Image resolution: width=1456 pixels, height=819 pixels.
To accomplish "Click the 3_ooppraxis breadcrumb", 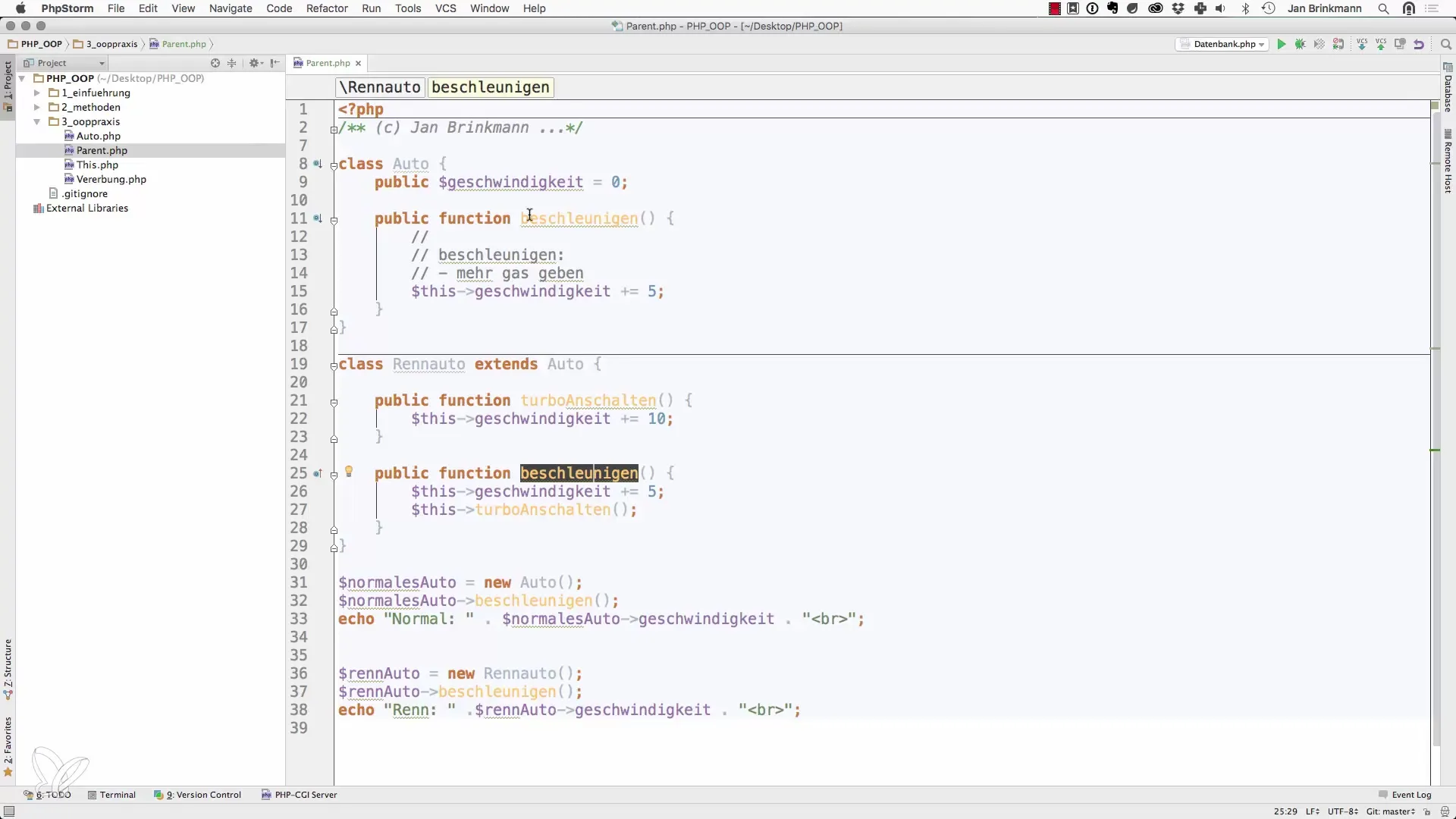I will [105, 44].
